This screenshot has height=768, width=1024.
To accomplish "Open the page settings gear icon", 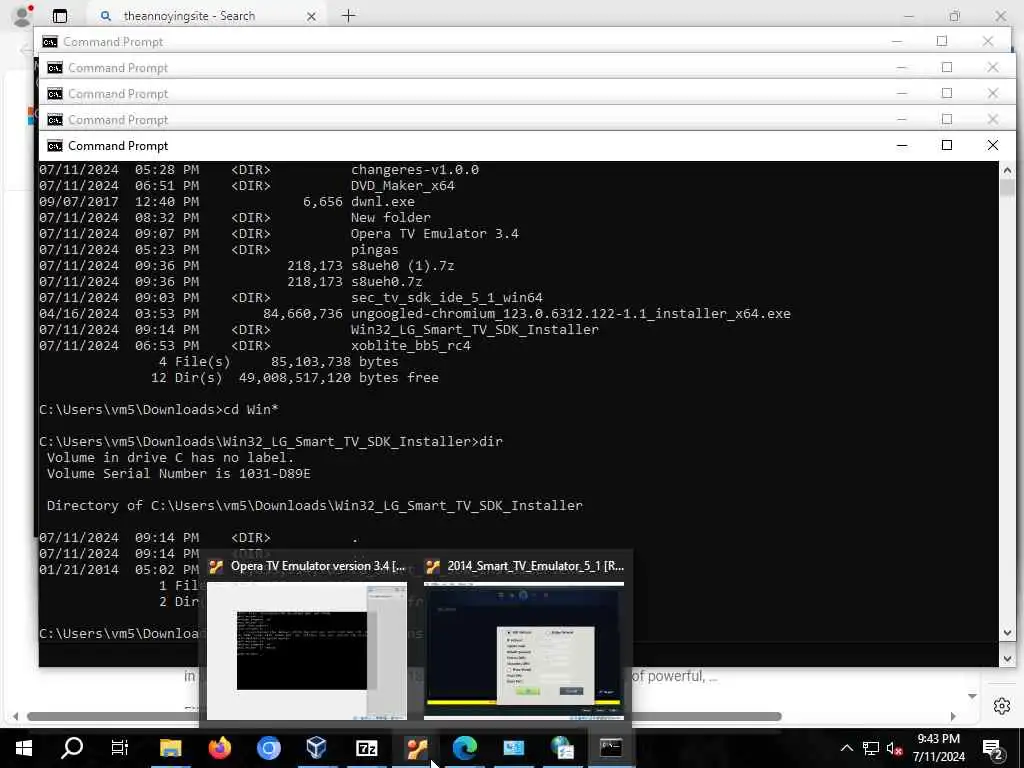I will pyautogui.click(x=1002, y=706).
